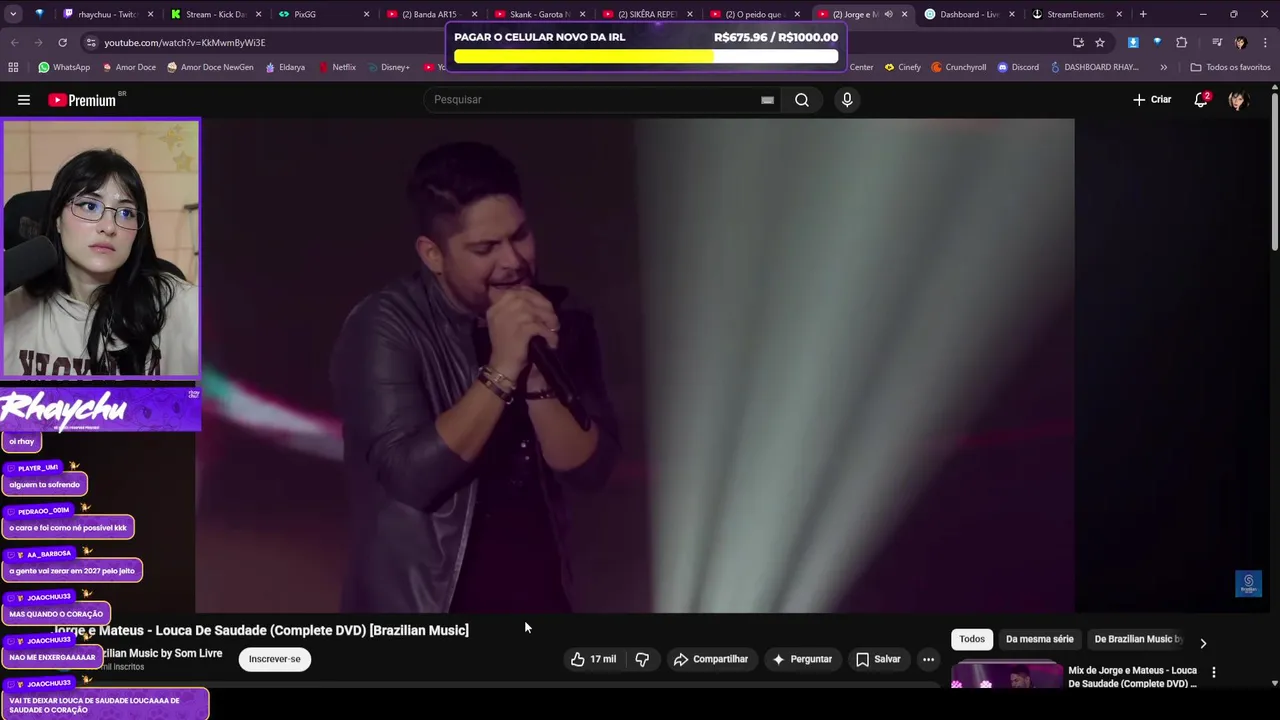Open DASHBOARD RHAY bookmark
The height and width of the screenshot is (720, 1280).
click(1093, 67)
